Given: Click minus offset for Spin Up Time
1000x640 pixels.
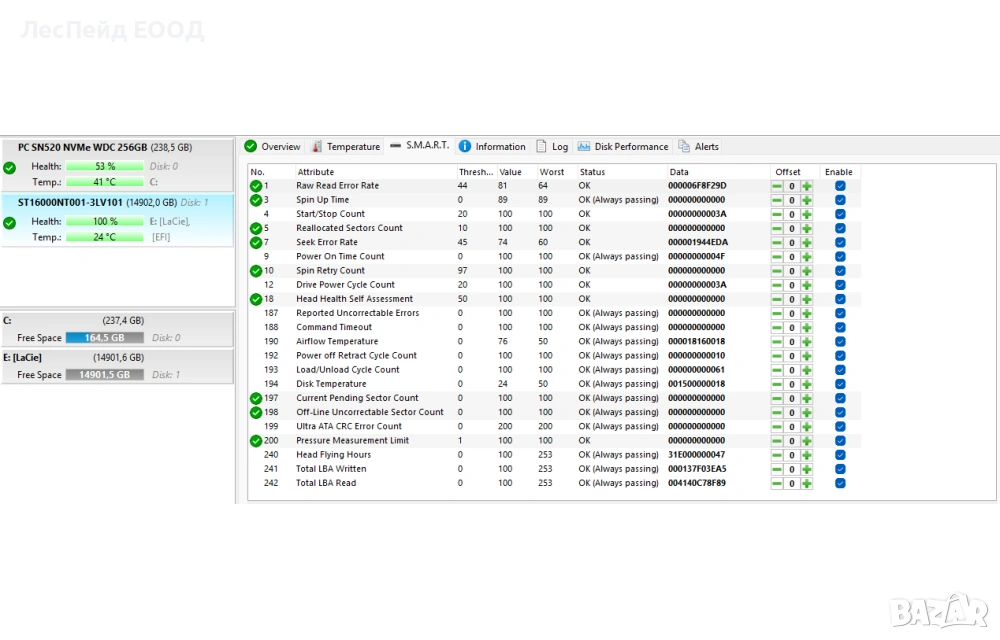Looking at the screenshot, I should (x=777, y=200).
